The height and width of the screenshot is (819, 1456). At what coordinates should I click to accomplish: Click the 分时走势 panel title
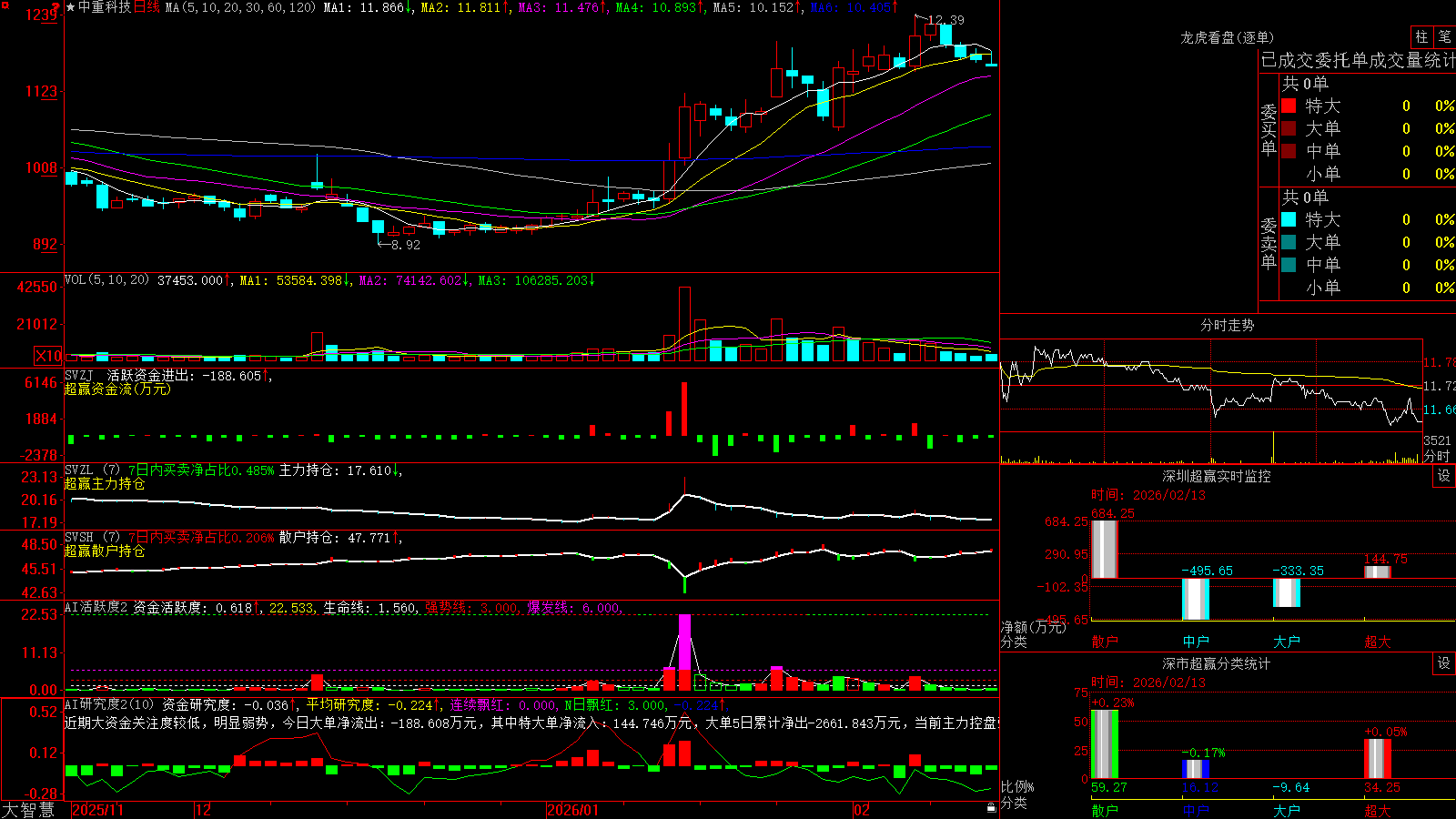(1227, 325)
